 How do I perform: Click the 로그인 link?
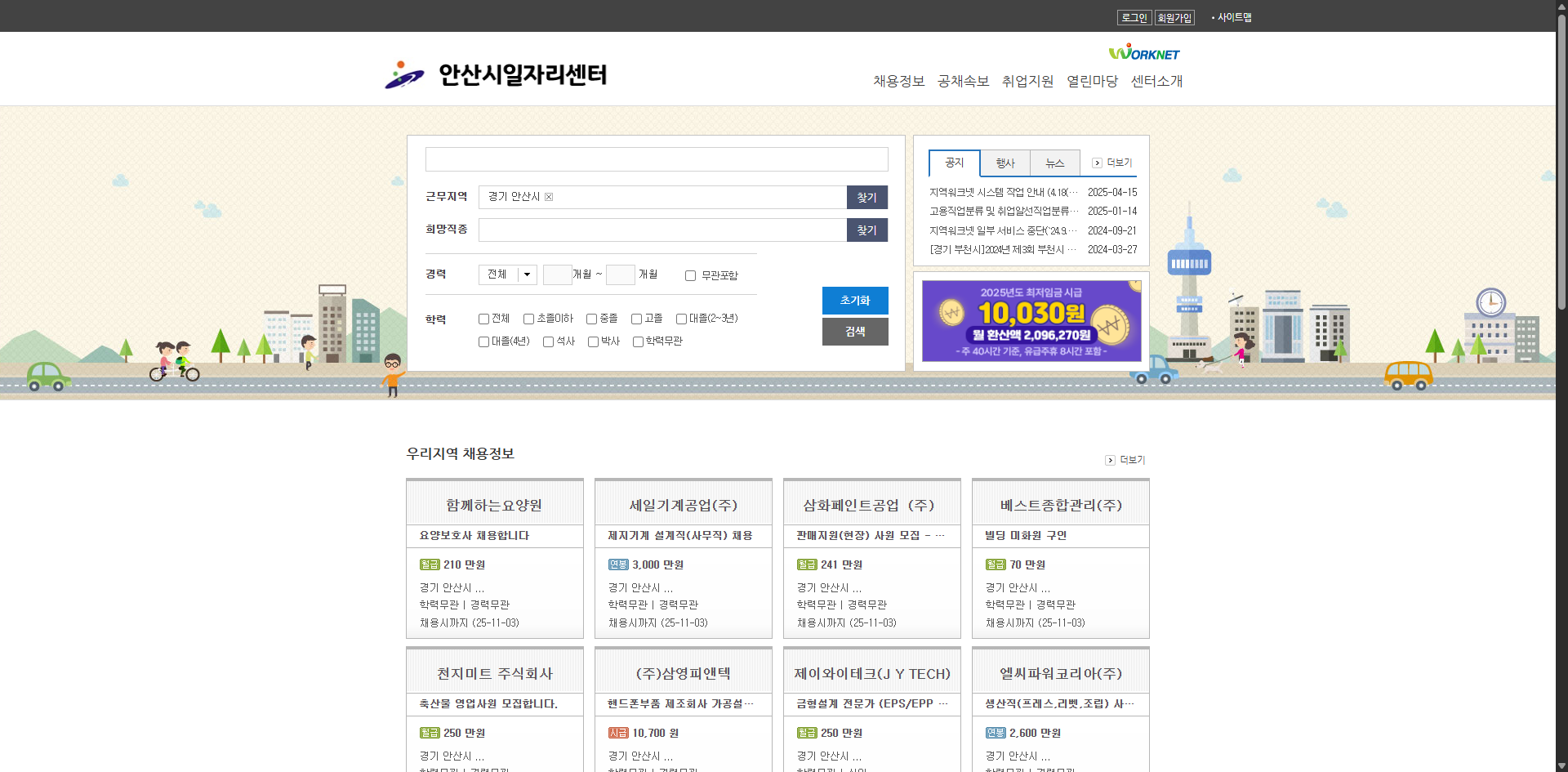[1134, 17]
